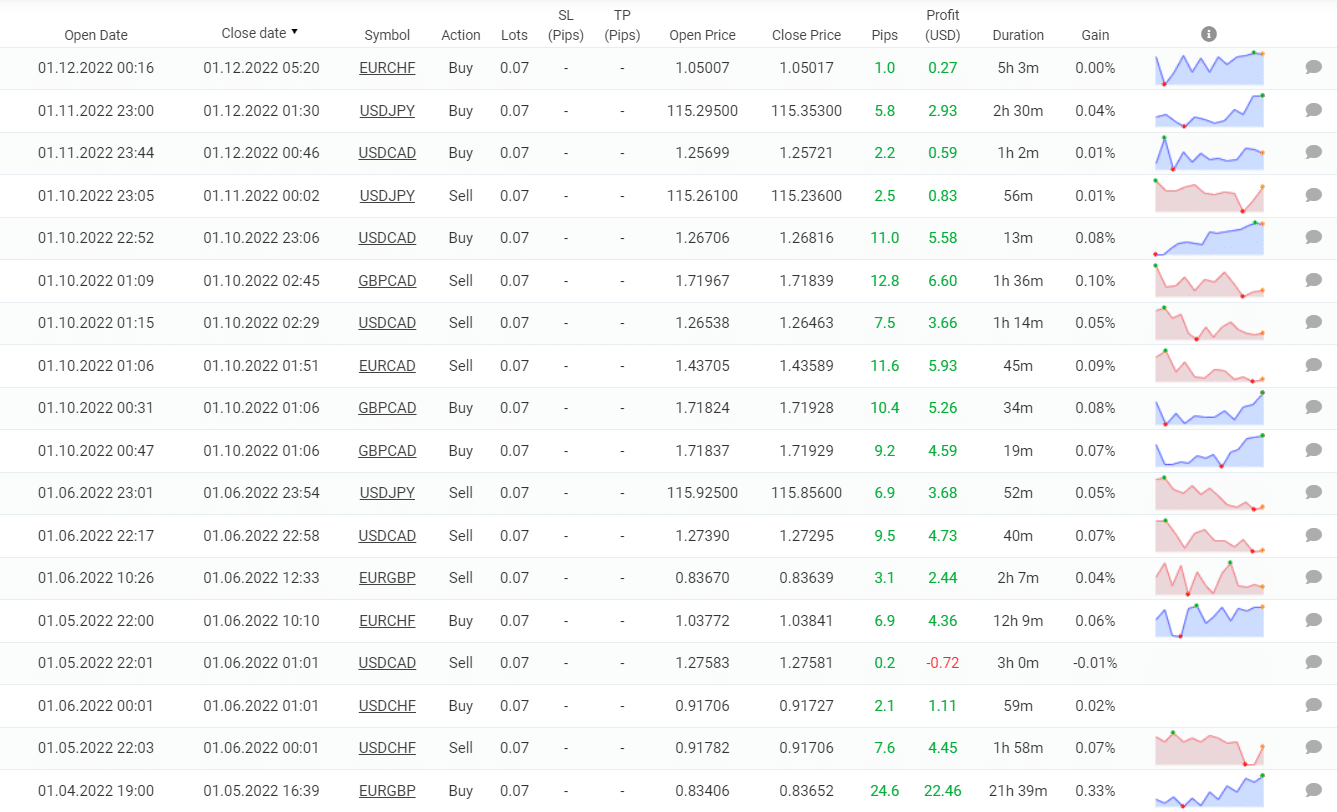Open comment icon for USDCAD 01.10.2022 01:15 trade
The height and width of the screenshot is (812, 1337).
coord(1314,323)
